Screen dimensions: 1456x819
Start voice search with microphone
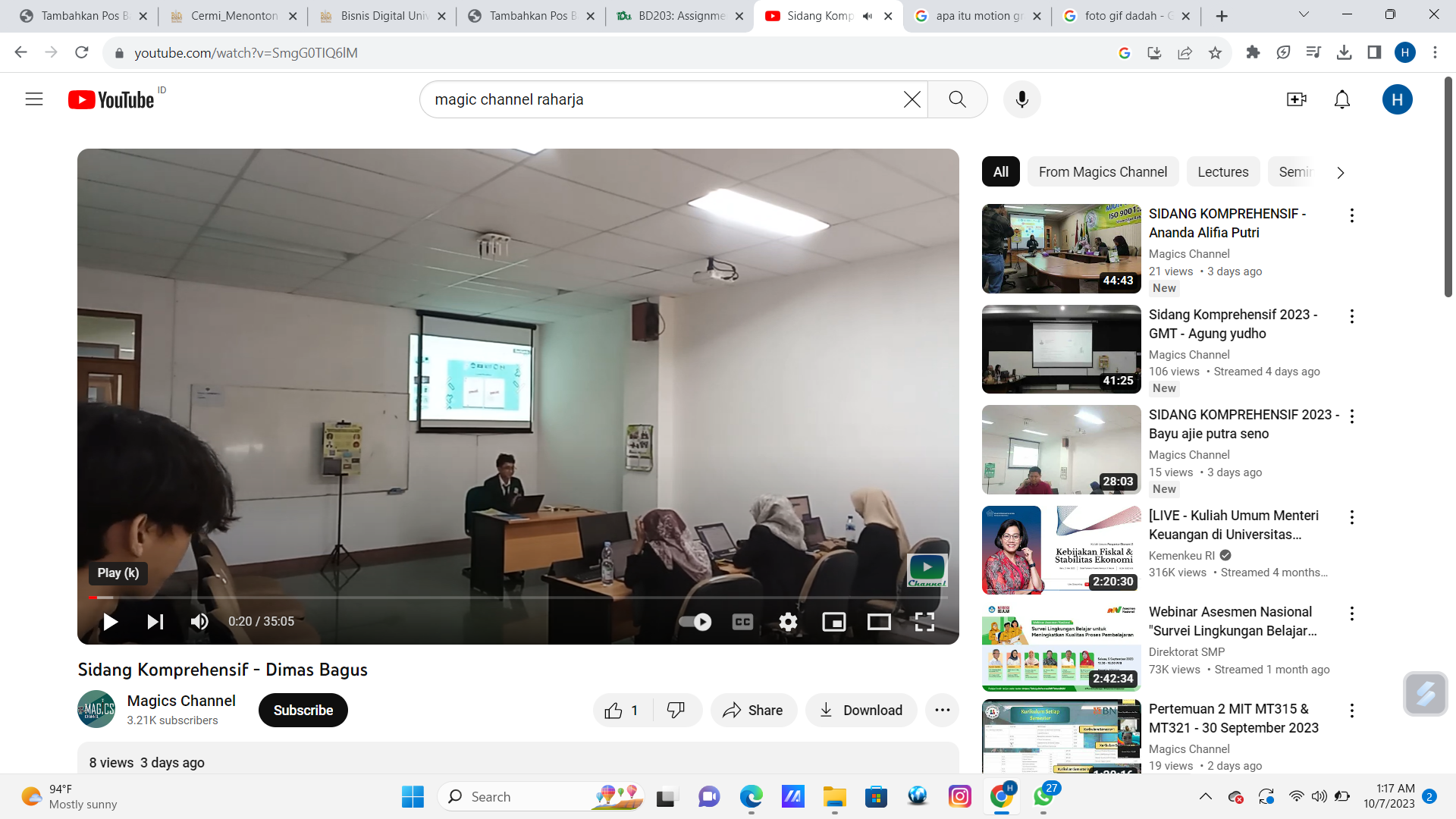click(1022, 99)
